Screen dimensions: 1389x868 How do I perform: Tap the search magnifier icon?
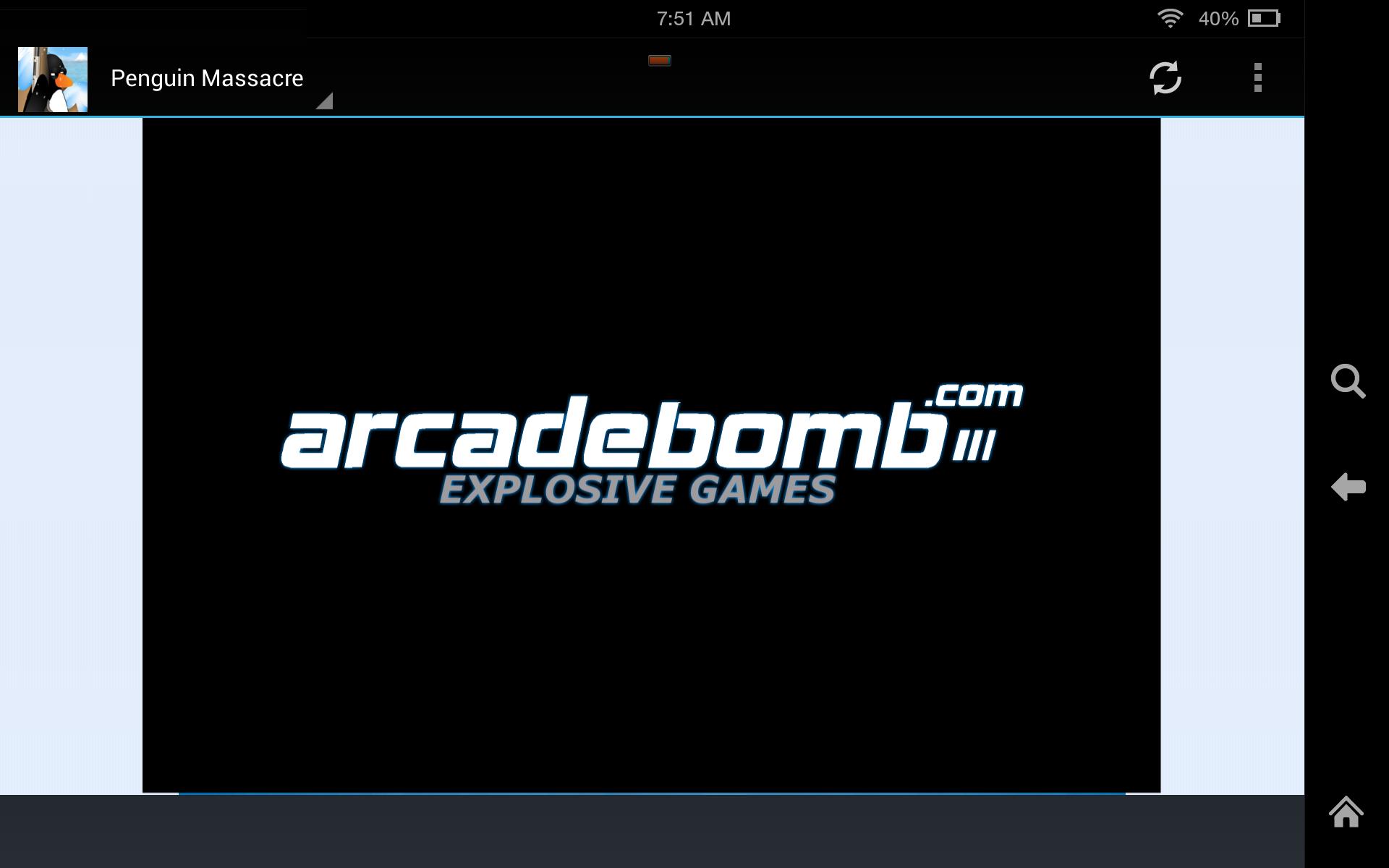[x=1348, y=381]
